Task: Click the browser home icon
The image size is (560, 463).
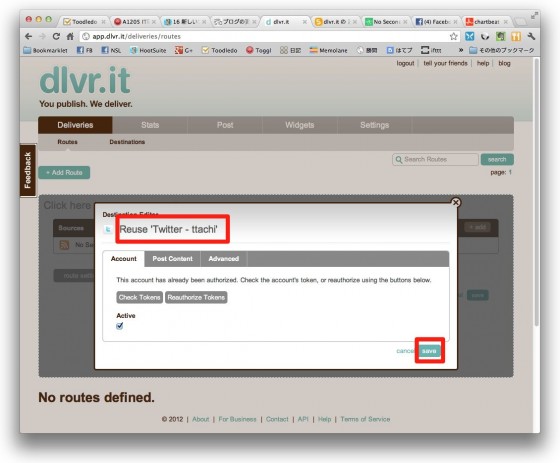Action: [x=70, y=36]
